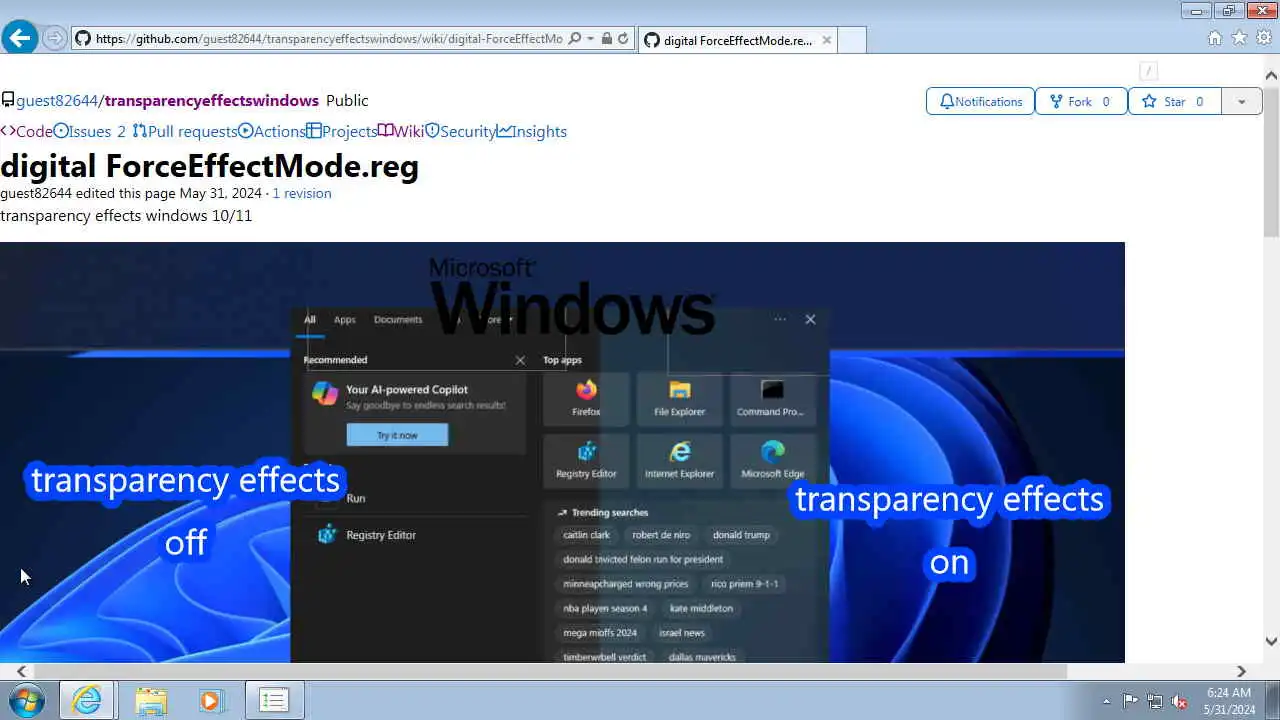This screenshot has width=1280, height=720.
Task: Open the Pull requests tab
Action: (x=185, y=131)
